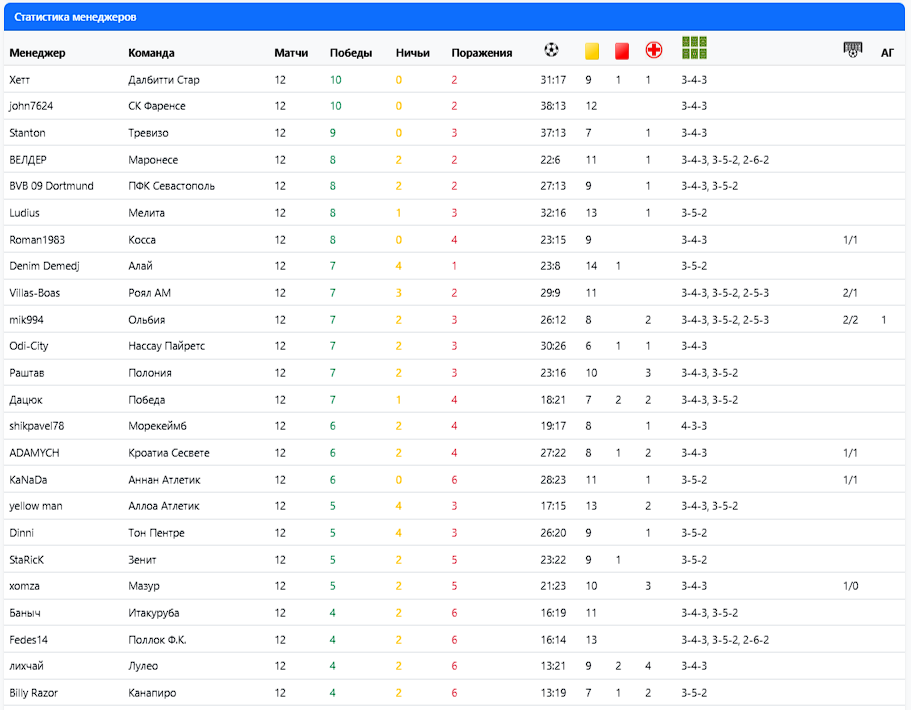Viewport: 911px width, 710px height.
Task: Open the Статистика менеджеров panel title
Action: point(76,17)
